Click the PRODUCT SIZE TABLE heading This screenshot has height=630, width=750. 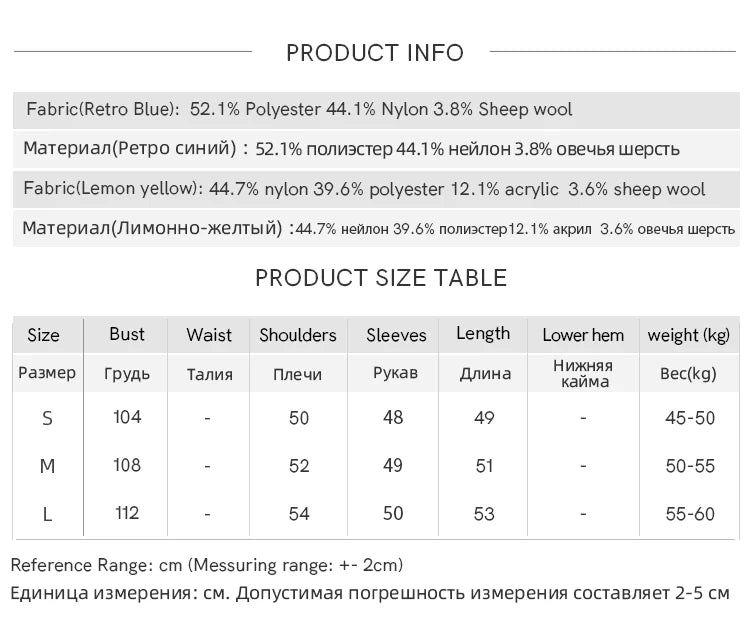click(x=381, y=278)
